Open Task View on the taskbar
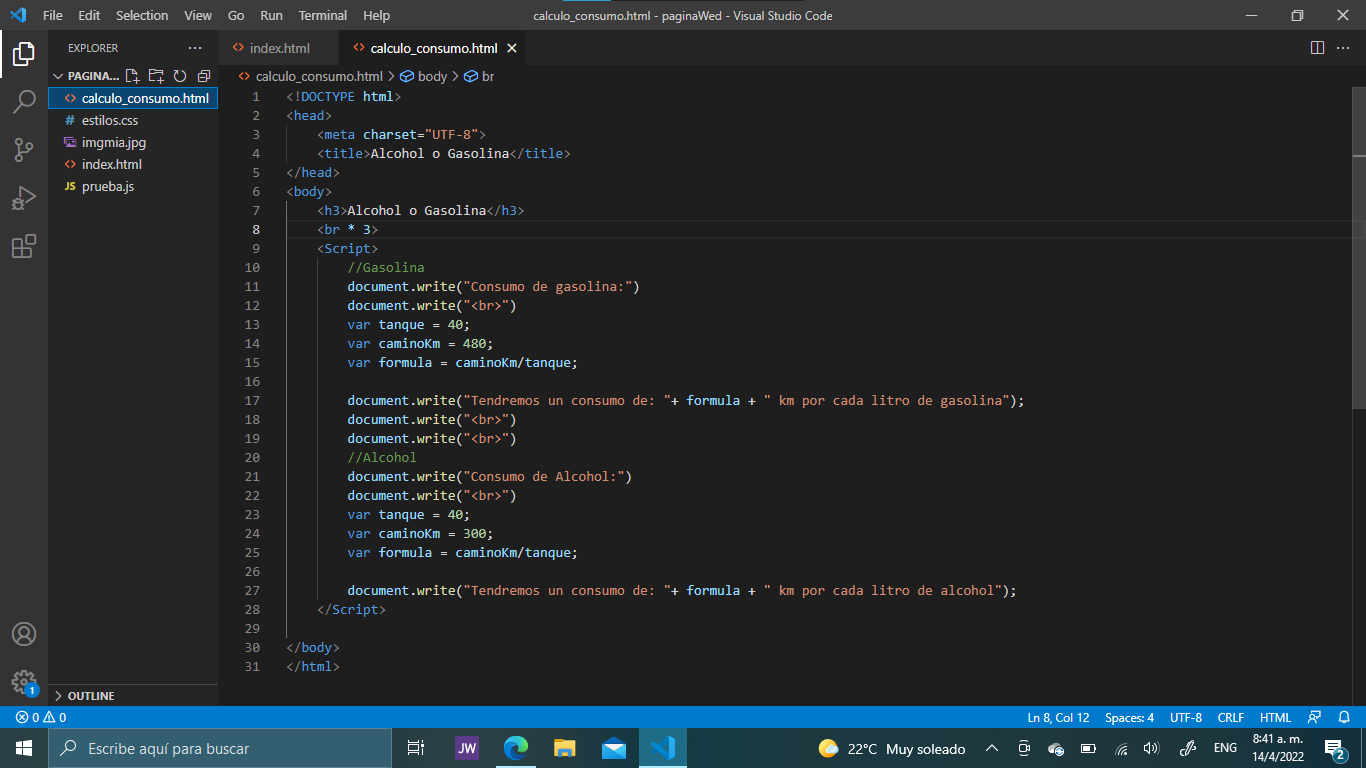Viewport: 1366px width, 768px height. point(416,748)
